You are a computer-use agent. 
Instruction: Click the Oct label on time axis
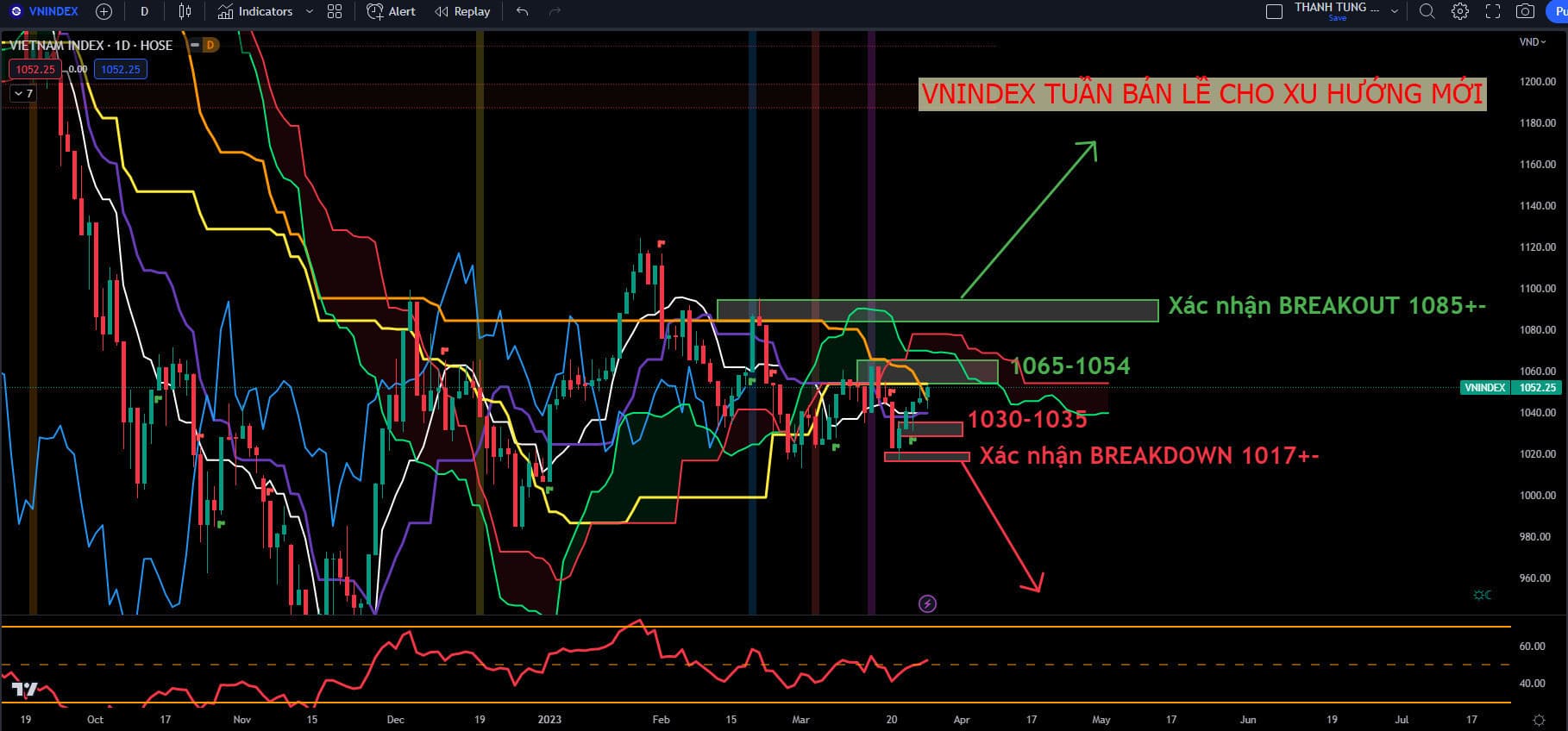click(x=95, y=720)
